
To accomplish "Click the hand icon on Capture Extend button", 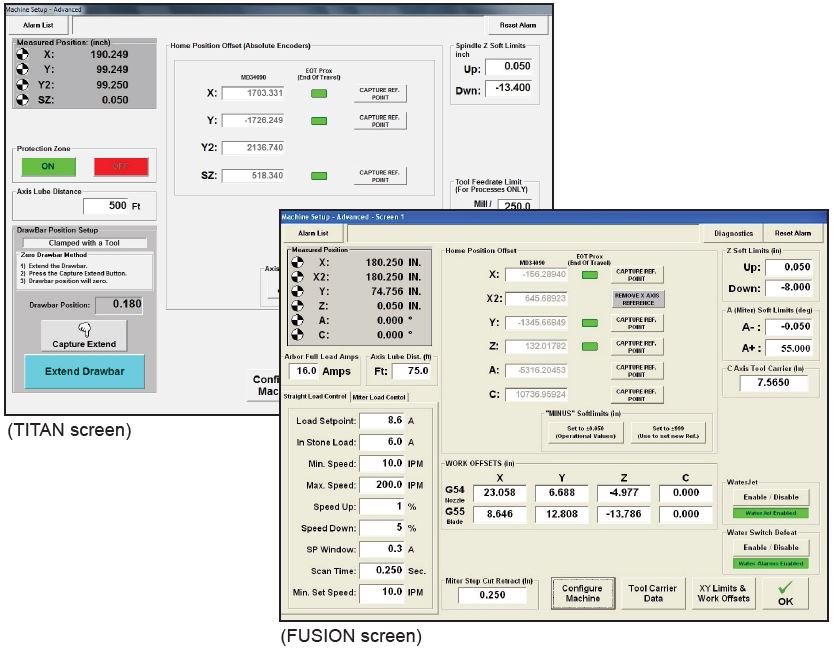I will (84, 329).
